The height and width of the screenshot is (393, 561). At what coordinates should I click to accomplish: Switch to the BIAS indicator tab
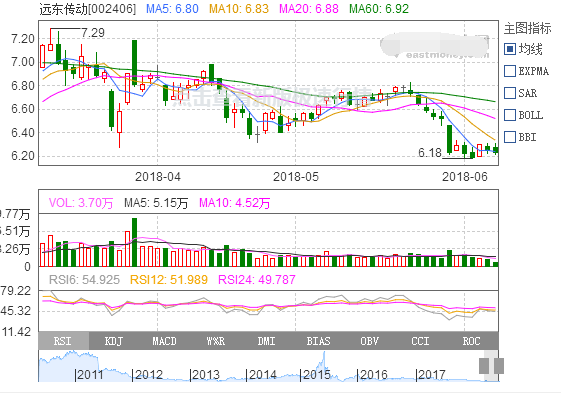tap(318, 341)
